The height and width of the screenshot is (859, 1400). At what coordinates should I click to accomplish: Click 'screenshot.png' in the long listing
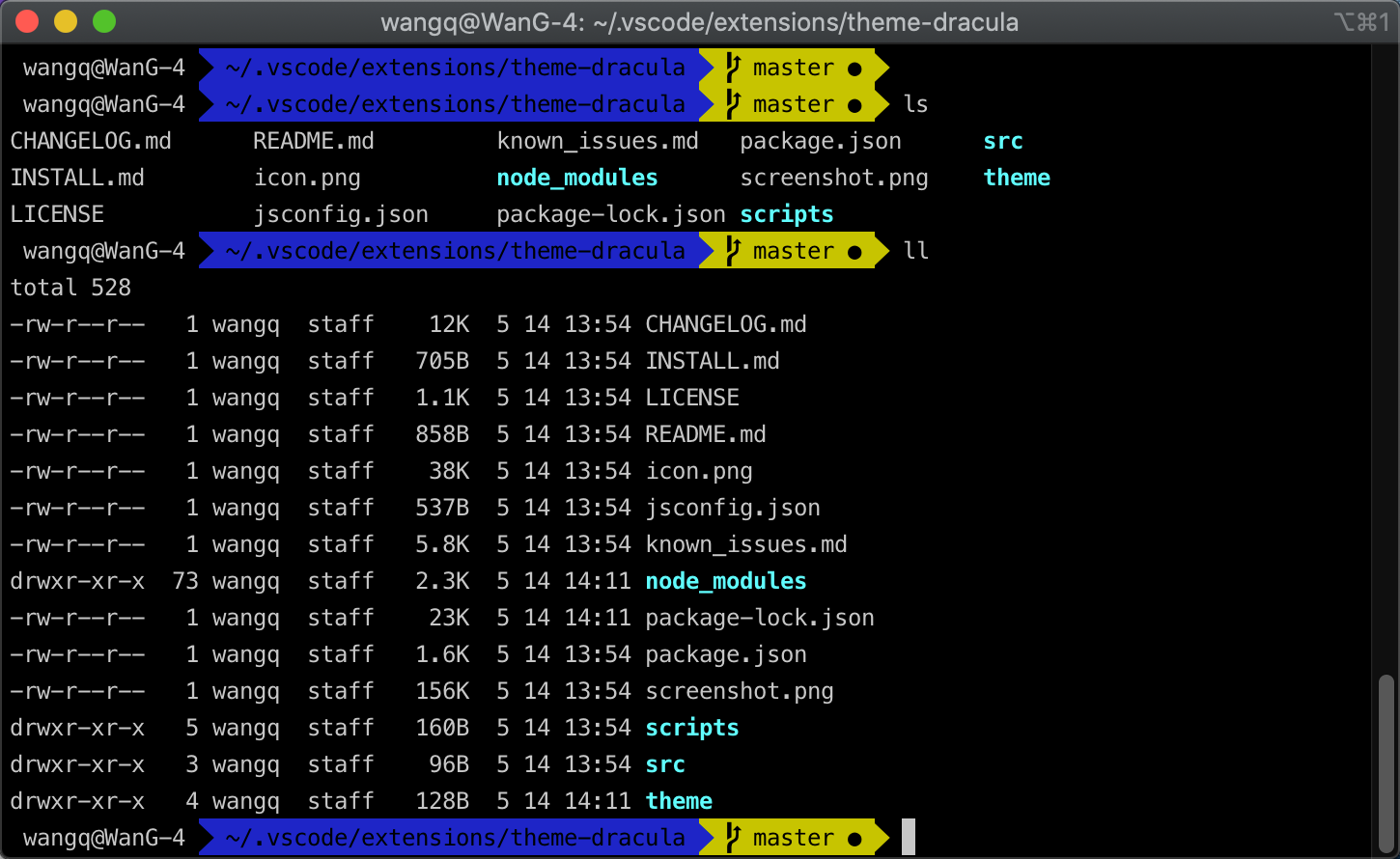(x=740, y=692)
